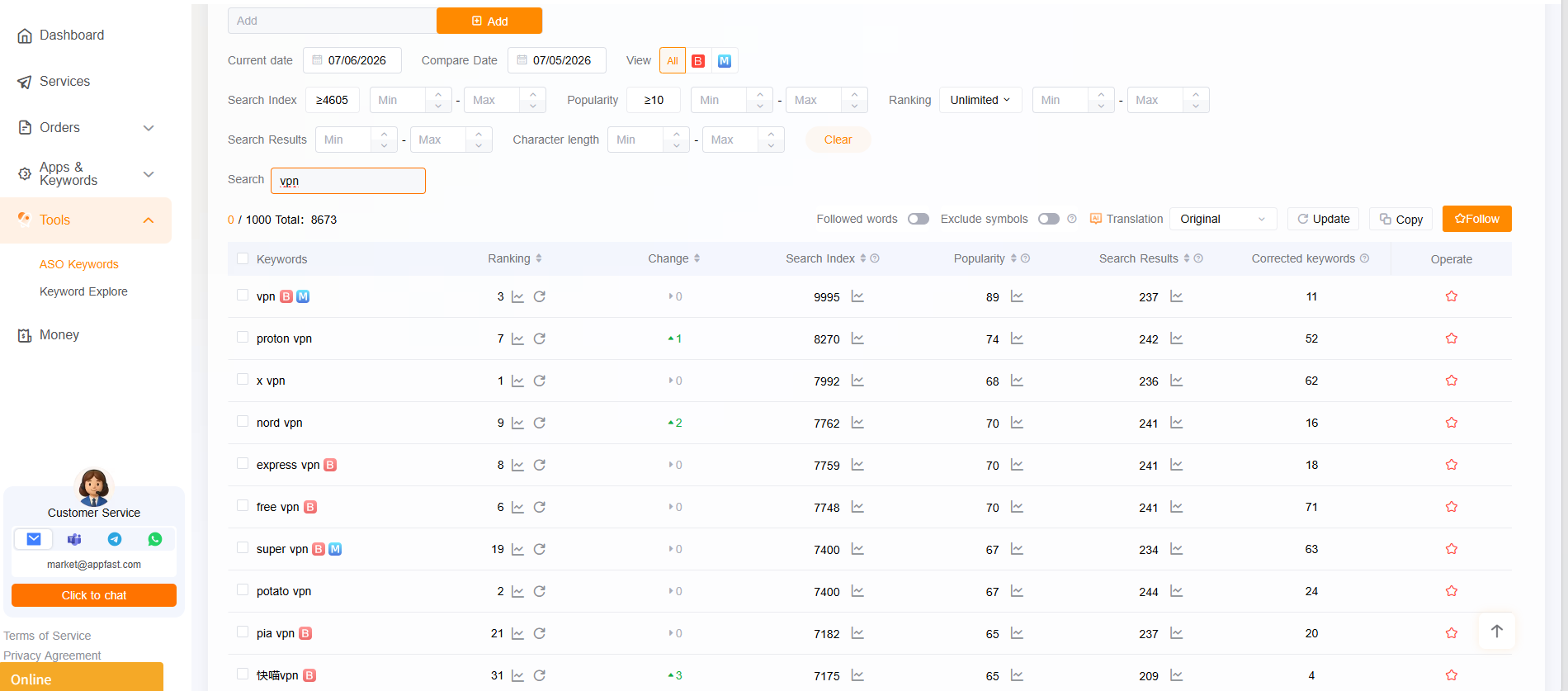The height and width of the screenshot is (691, 1568).
Task: Check the express vpn checkbox
Action: tap(243, 463)
